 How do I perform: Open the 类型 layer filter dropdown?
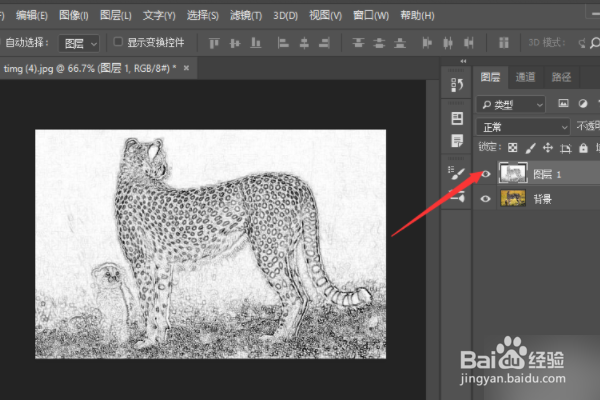[511, 104]
